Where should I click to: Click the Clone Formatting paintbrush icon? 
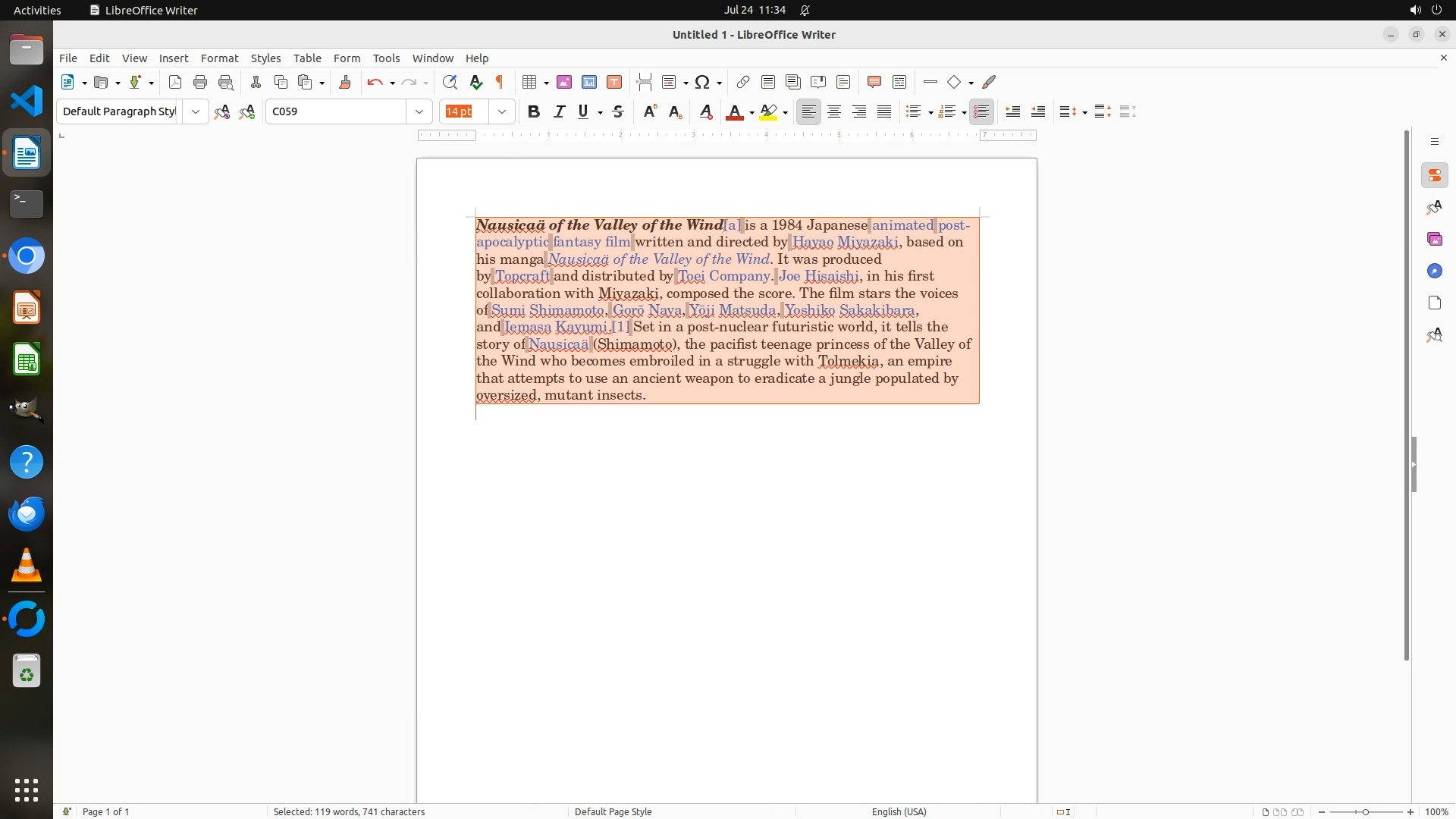[345, 83]
